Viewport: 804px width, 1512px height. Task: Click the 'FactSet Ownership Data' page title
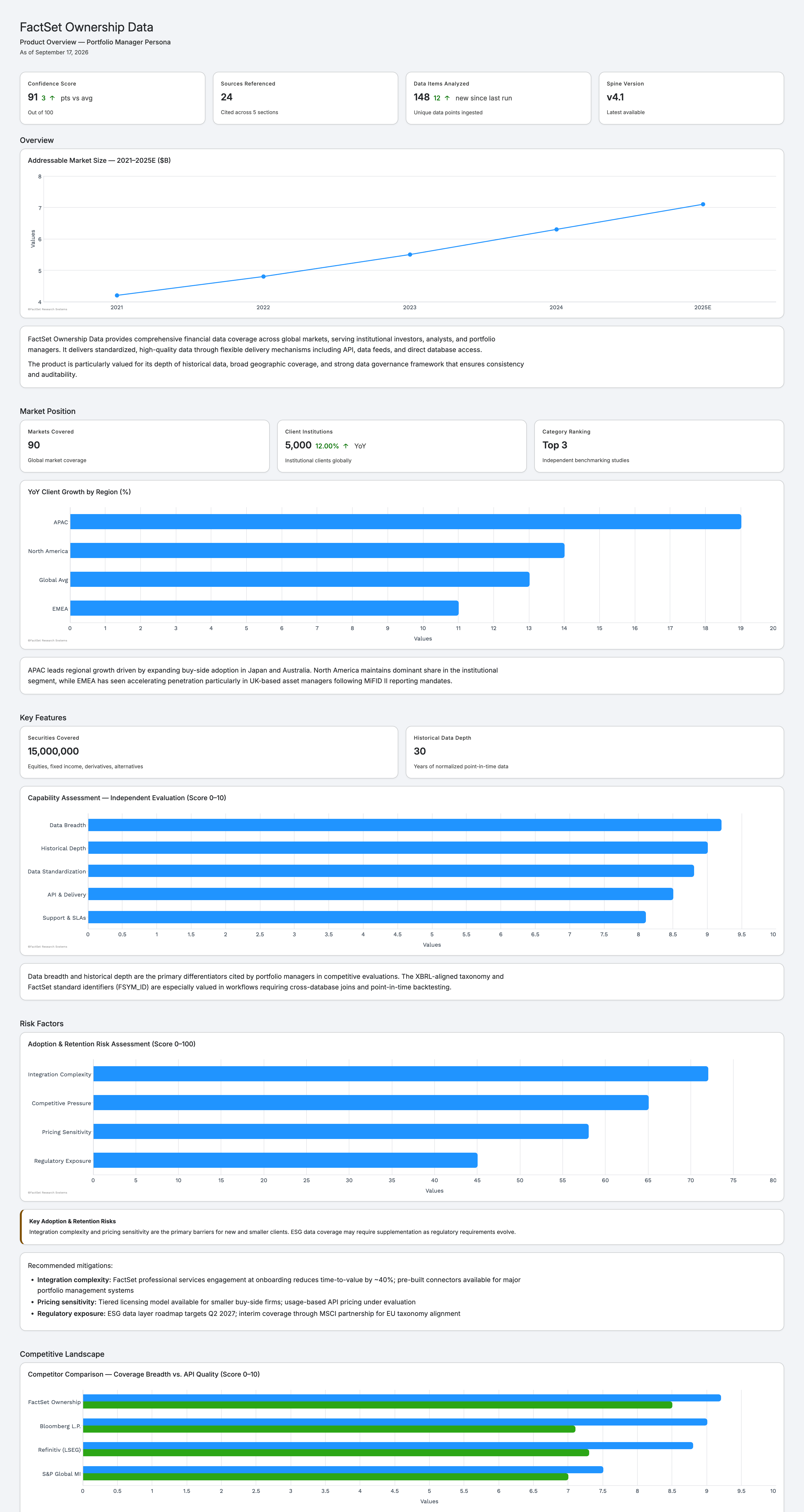coord(86,27)
